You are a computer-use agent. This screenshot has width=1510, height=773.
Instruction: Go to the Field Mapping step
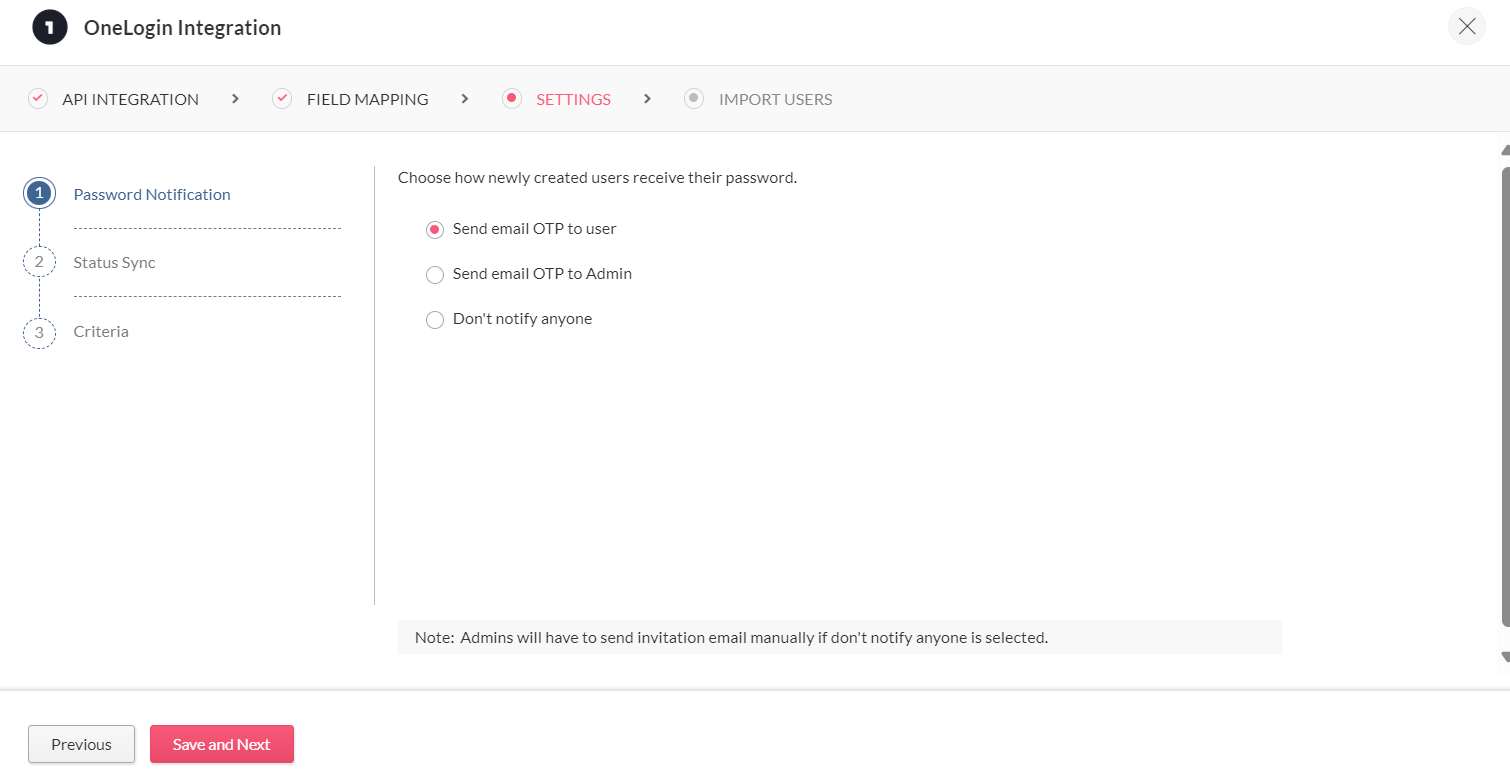click(x=367, y=99)
